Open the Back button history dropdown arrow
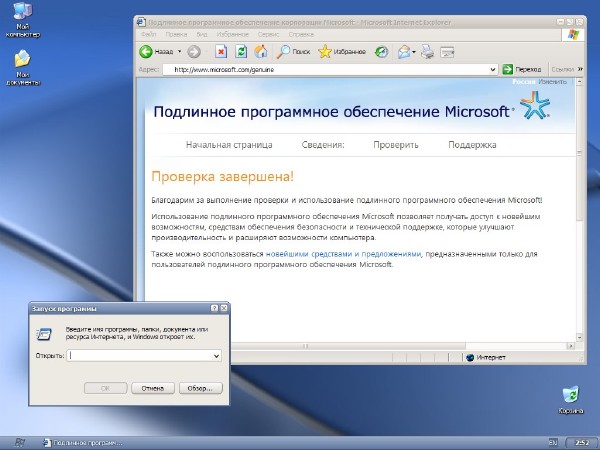Screen dimensions: 600x450 click(x=178, y=52)
